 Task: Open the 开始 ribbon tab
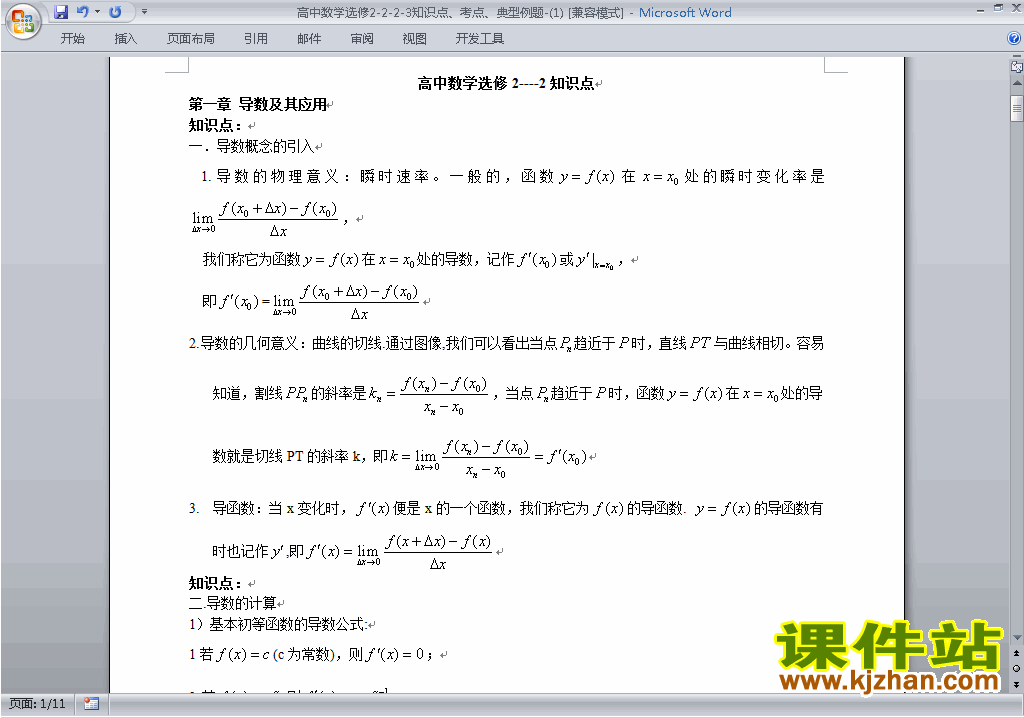[72, 39]
